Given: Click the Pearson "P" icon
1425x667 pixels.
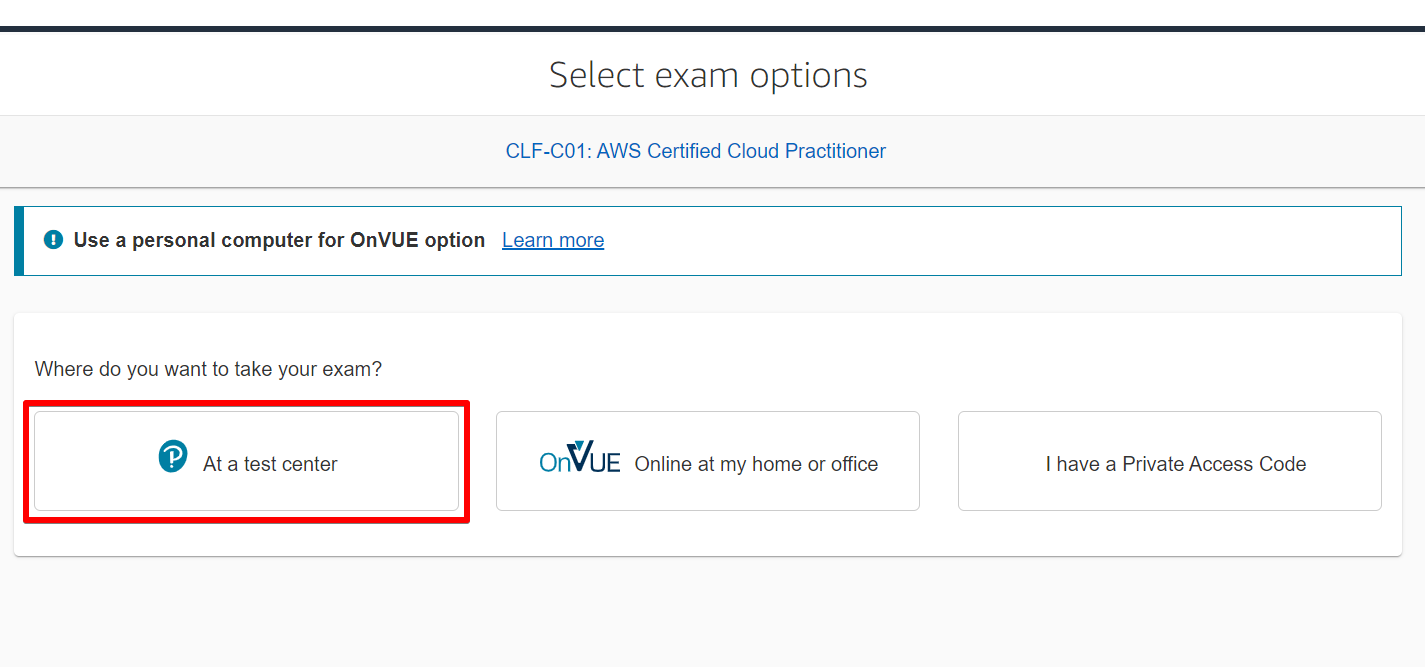Looking at the screenshot, I should pyautogui.click(x=171, y=456).
